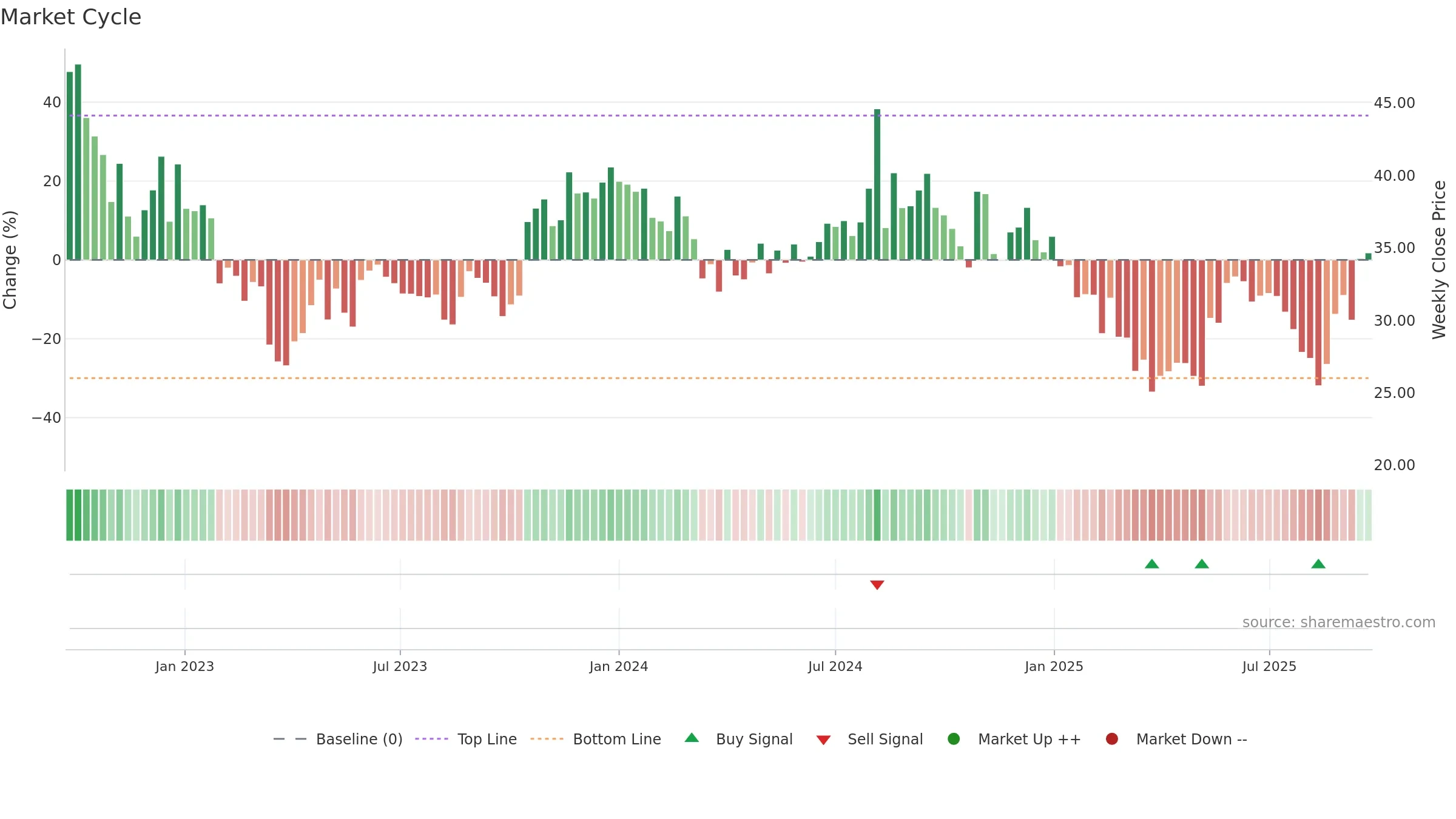
Task: Click the Jul 2024 axis label
Action: click(835, 666)
